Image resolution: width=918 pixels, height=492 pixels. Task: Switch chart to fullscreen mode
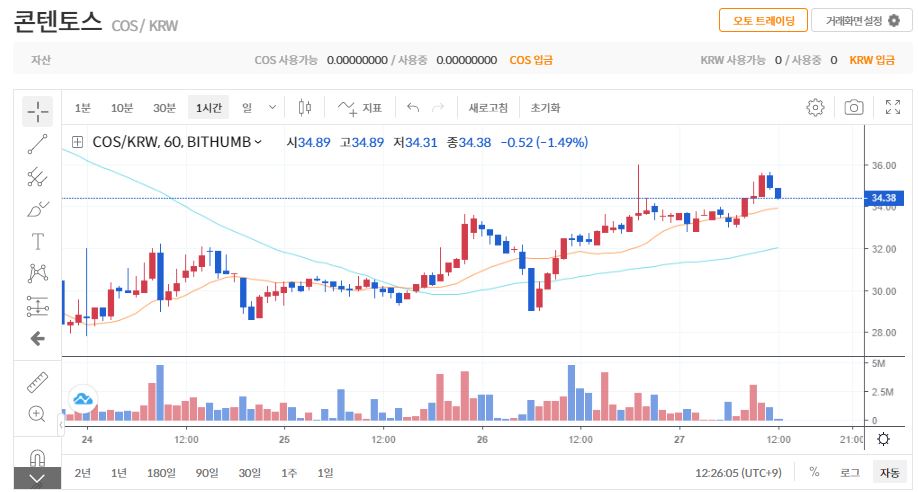(x=893, y=107)
